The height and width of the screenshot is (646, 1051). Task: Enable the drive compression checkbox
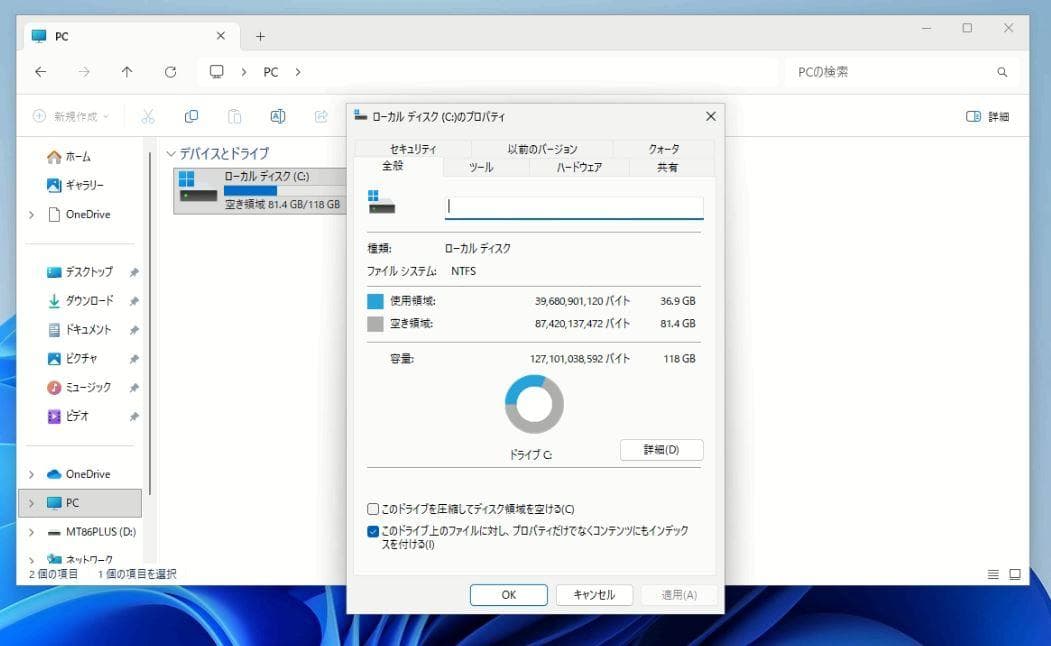pyautogui.click(x=372, y=508)
